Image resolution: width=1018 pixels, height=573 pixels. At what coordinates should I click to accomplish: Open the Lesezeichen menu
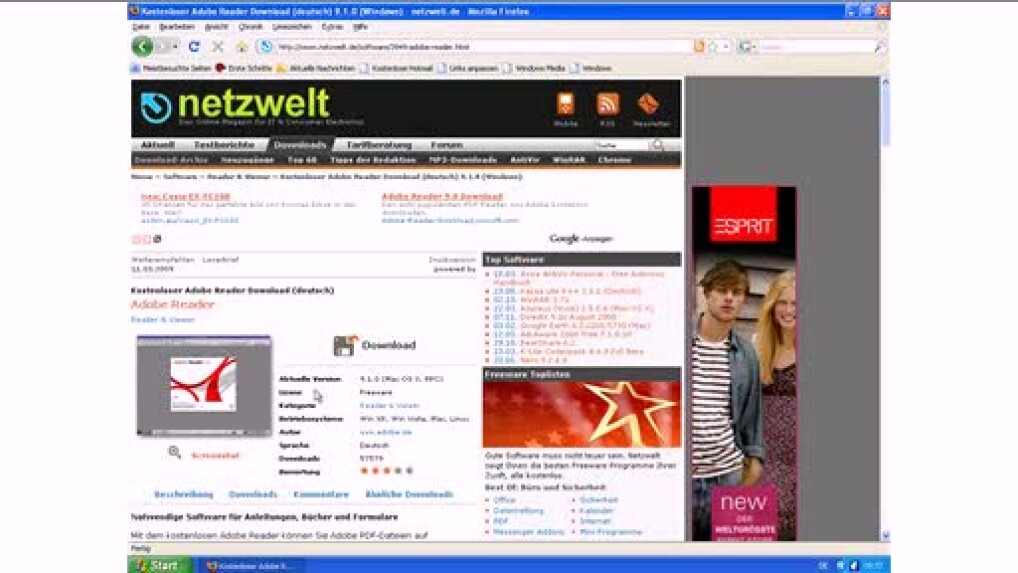point(292,27)
